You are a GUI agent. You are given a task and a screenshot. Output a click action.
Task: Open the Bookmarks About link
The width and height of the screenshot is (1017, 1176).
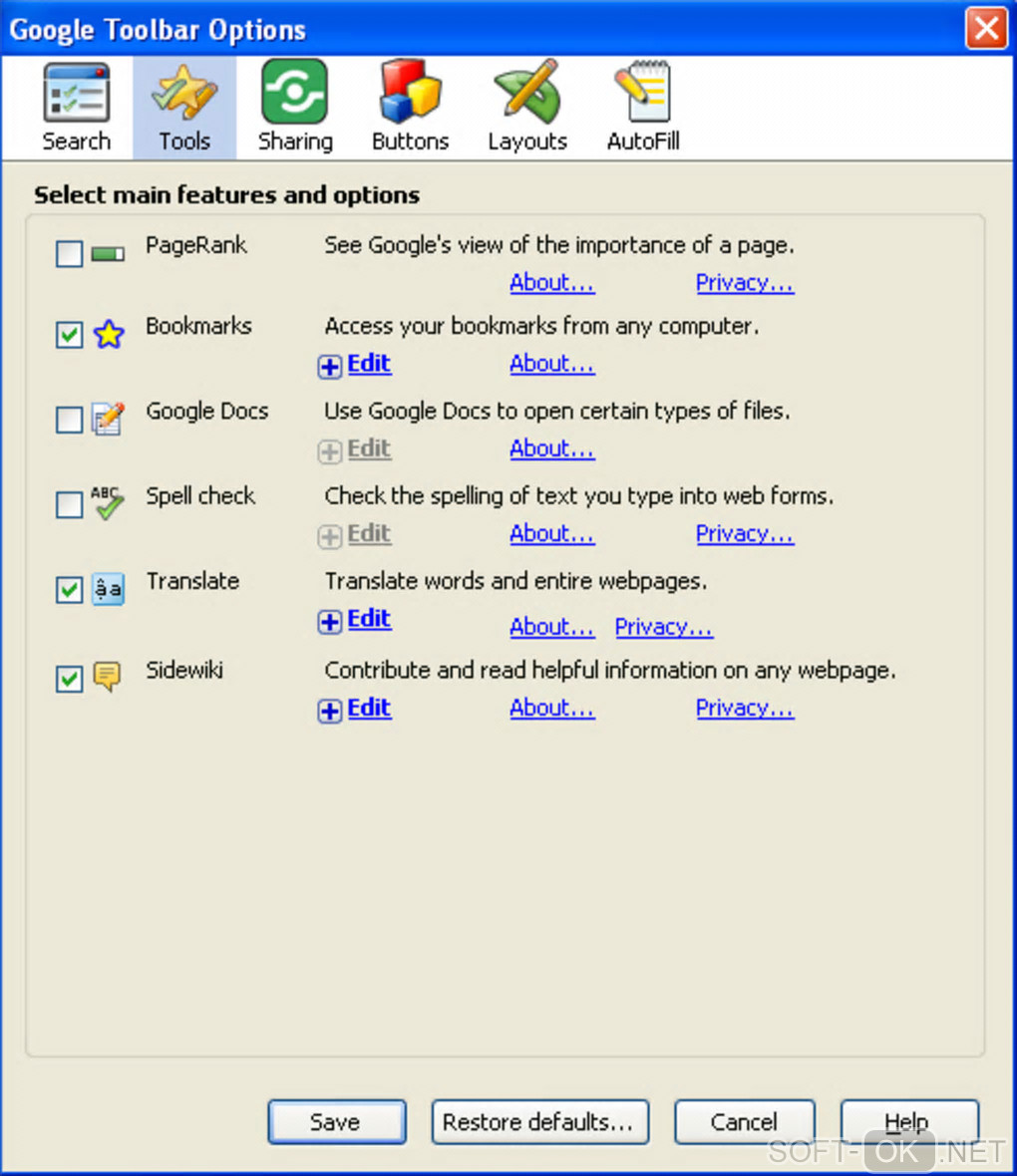(x=551, y=364)
